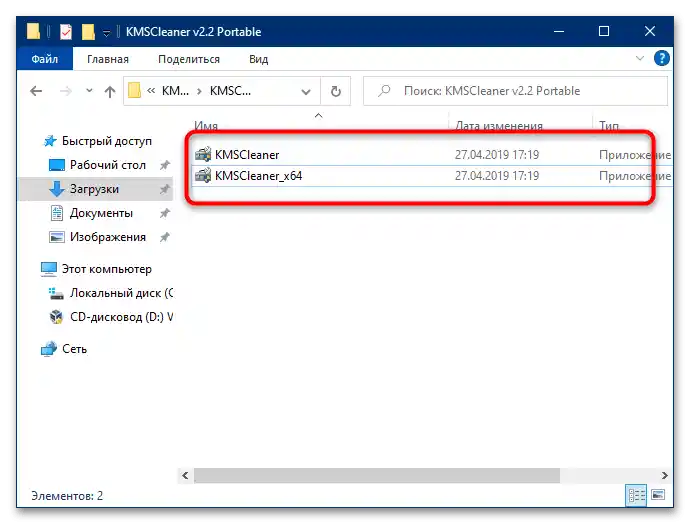Switch to large thumbnails view in status bar
This screenshot has height=524, width=690.
[x=658, y=495]
